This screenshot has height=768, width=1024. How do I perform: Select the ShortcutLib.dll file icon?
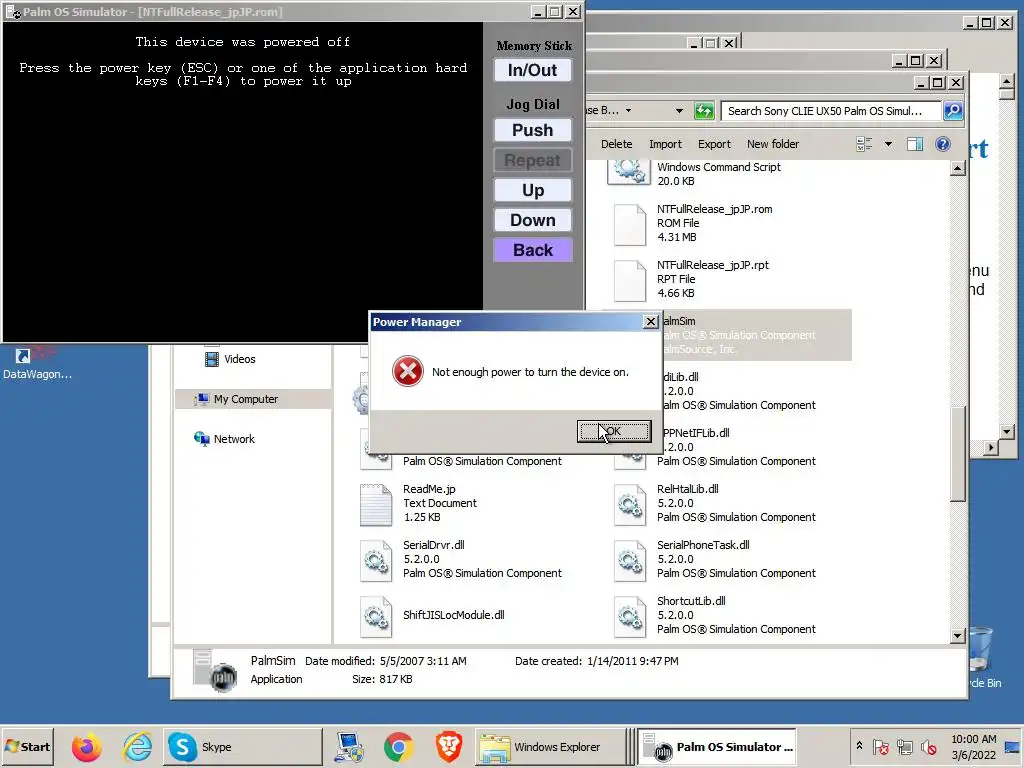[x=630, y=616]
